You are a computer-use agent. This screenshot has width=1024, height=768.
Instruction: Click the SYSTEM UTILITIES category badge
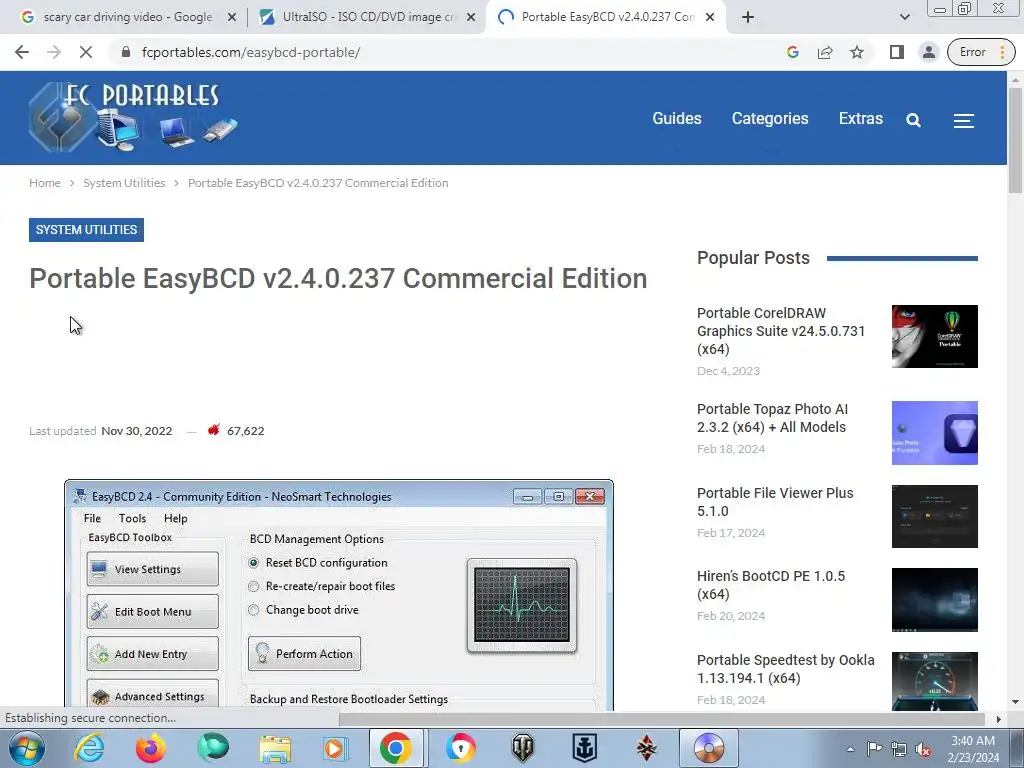[86, 230]
